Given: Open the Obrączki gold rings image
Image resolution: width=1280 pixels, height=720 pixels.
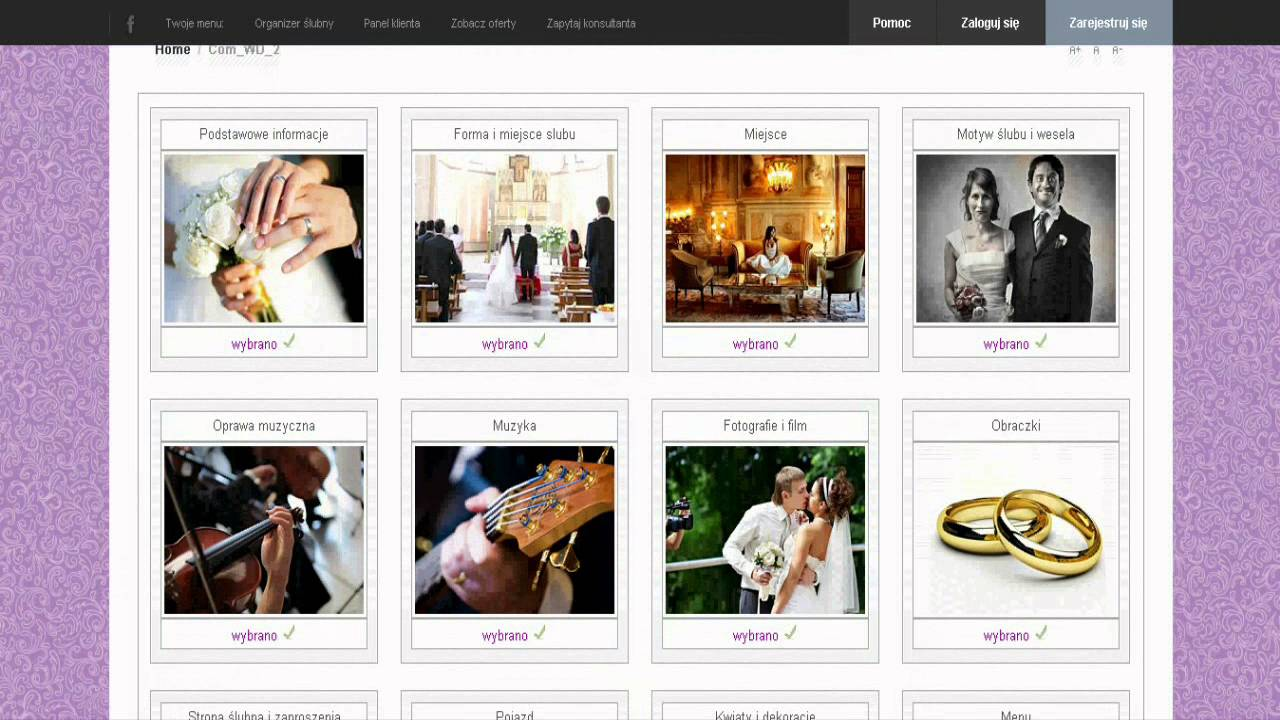Looking at the screenshot, I should [x=1016, y=530].
